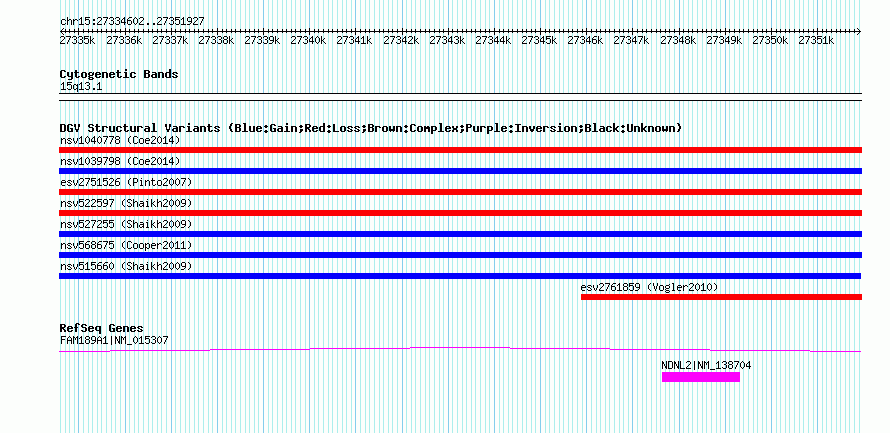This screenshot has height=433, width=890.
Task: Click the short red bar under esv2761859
Action: tap(721, 297)
